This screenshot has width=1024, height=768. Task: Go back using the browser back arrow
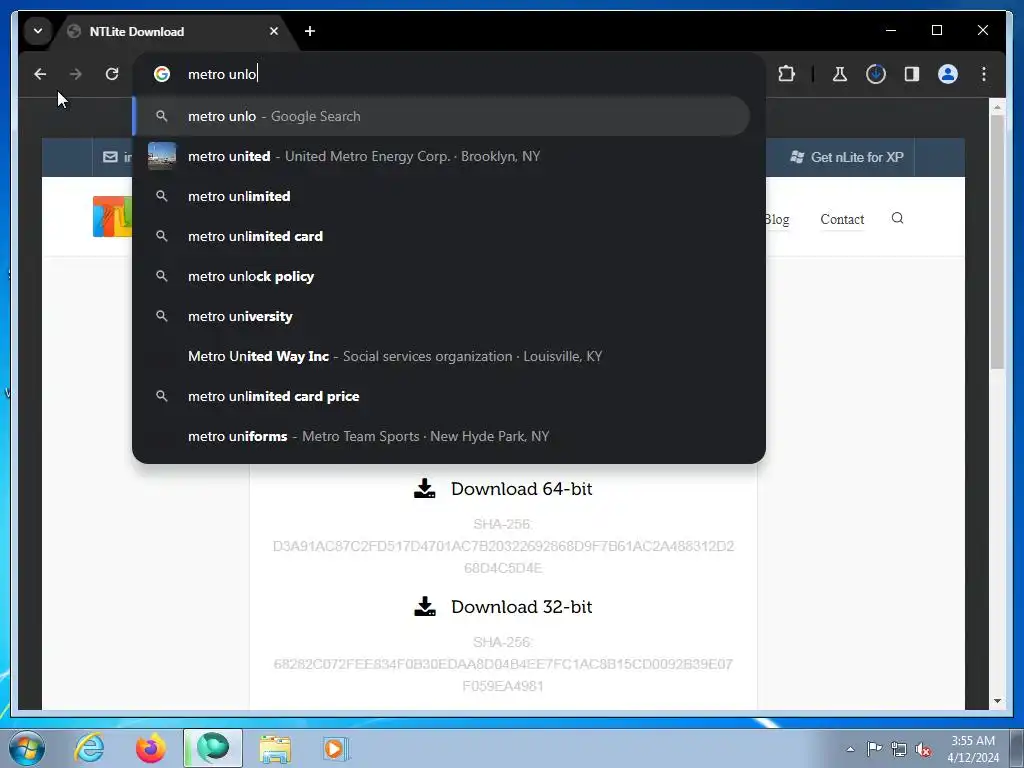[40, 74]
